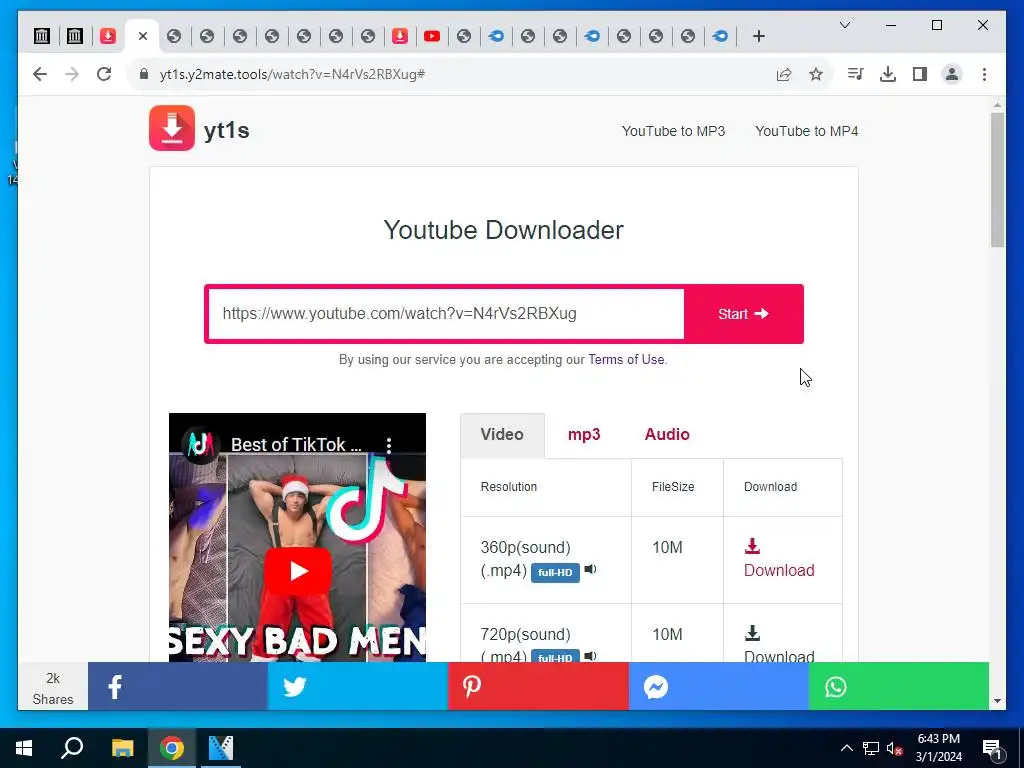Open the YouTube to MP4 page
The image size is (1024, 768).
click(807, 131)
